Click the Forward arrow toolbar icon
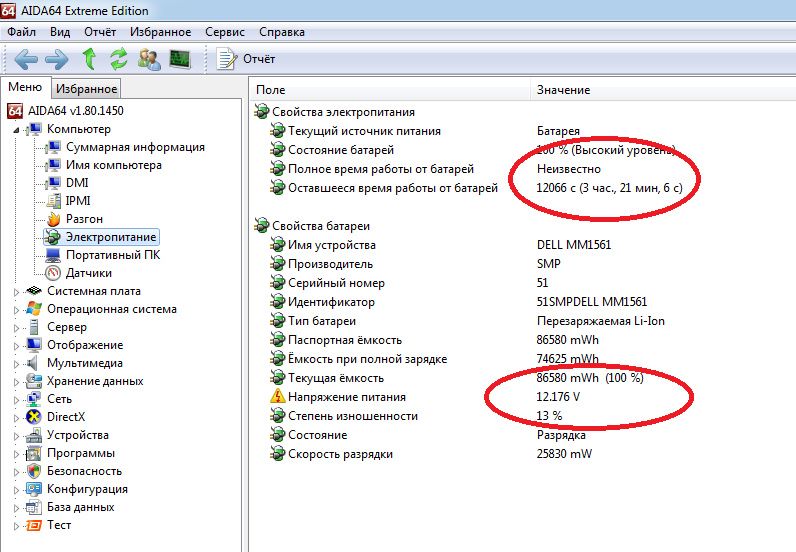 coord(56,59)
